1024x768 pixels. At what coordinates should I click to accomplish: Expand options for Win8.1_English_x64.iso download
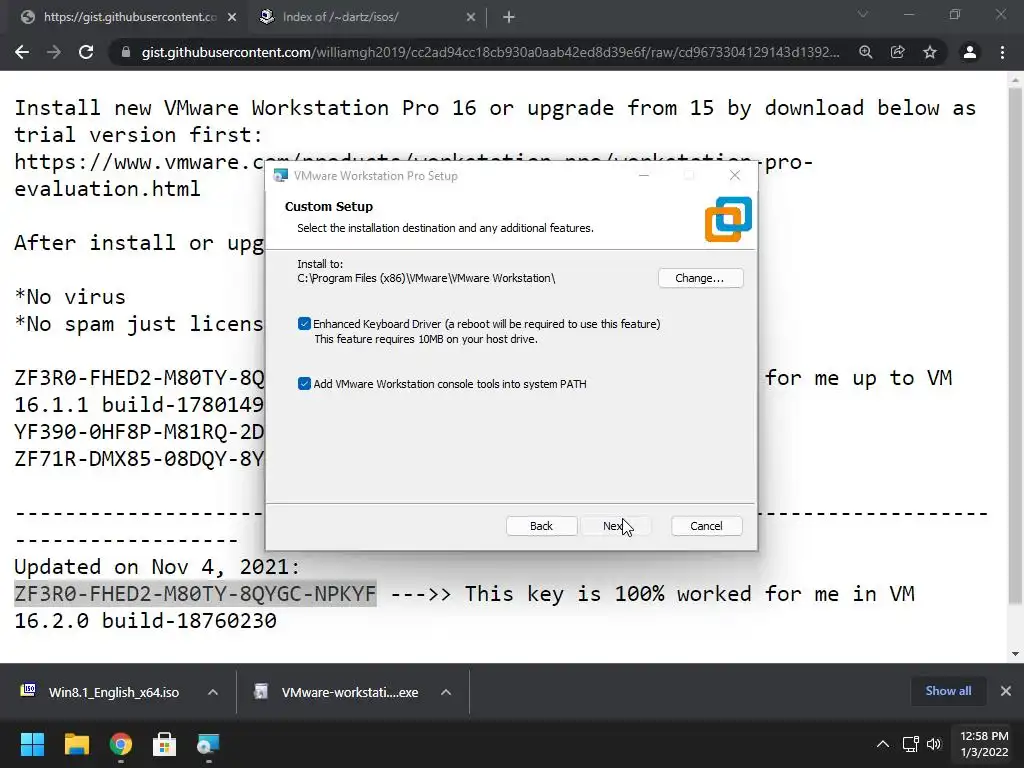point(213,692)
